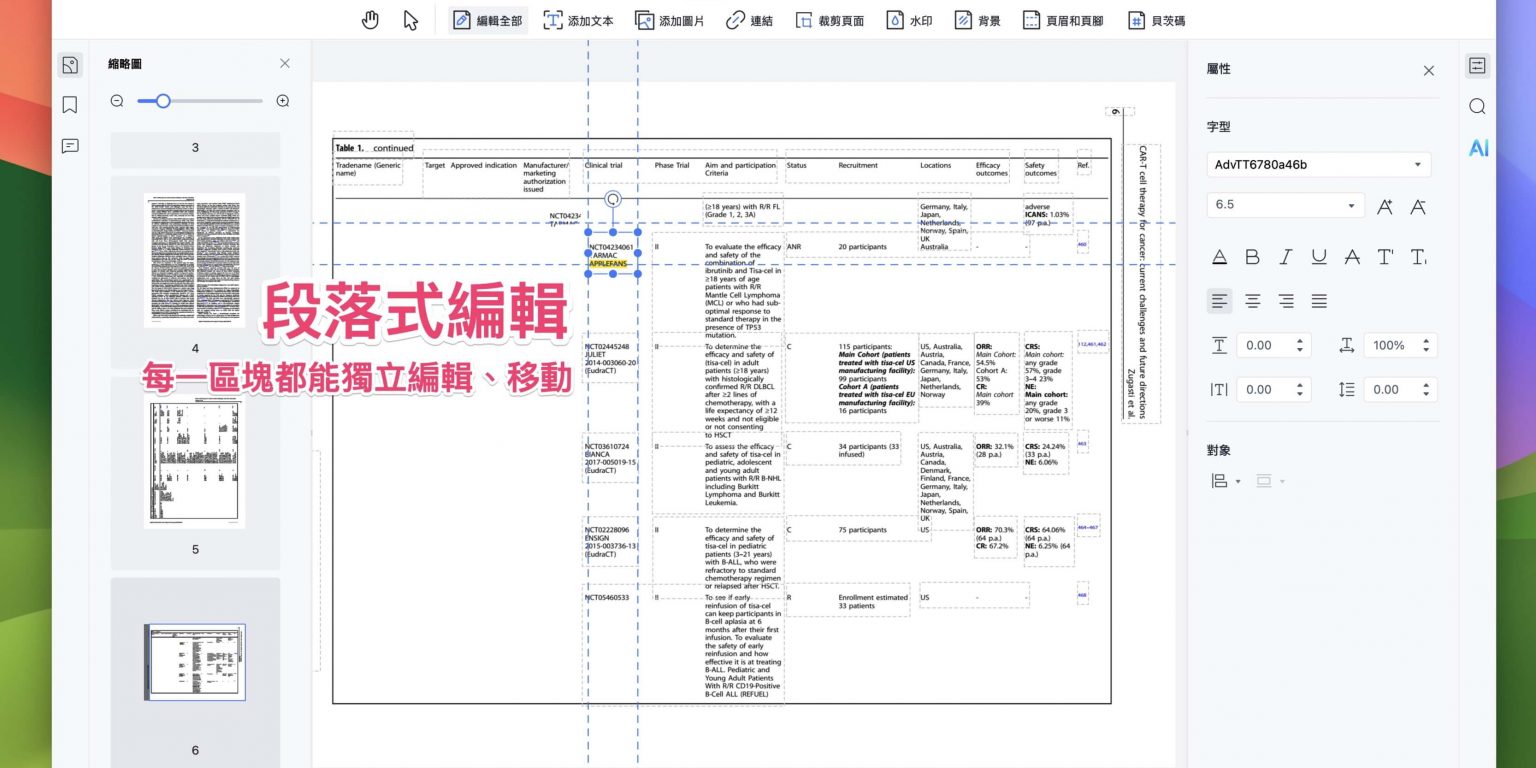Toggle italic formatting

click(x=1286, y=257)
